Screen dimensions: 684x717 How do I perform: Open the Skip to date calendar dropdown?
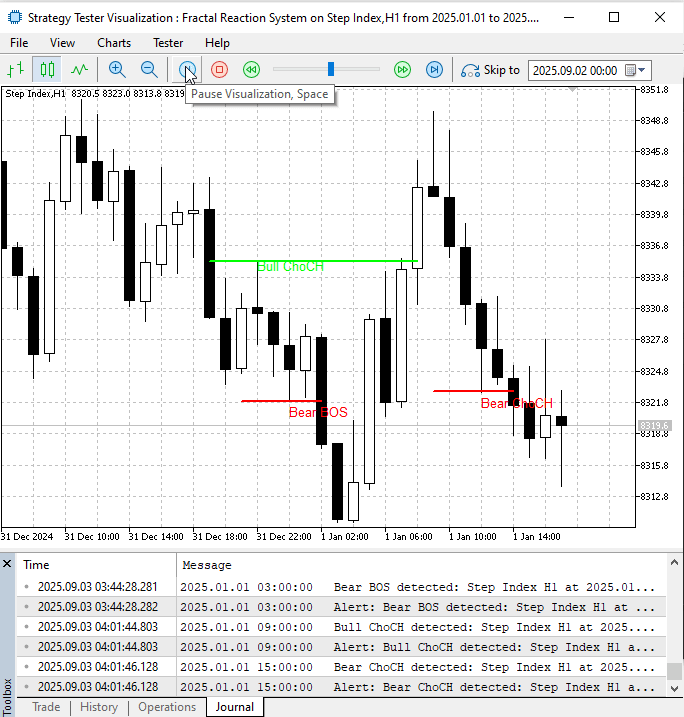pos(636,70)
